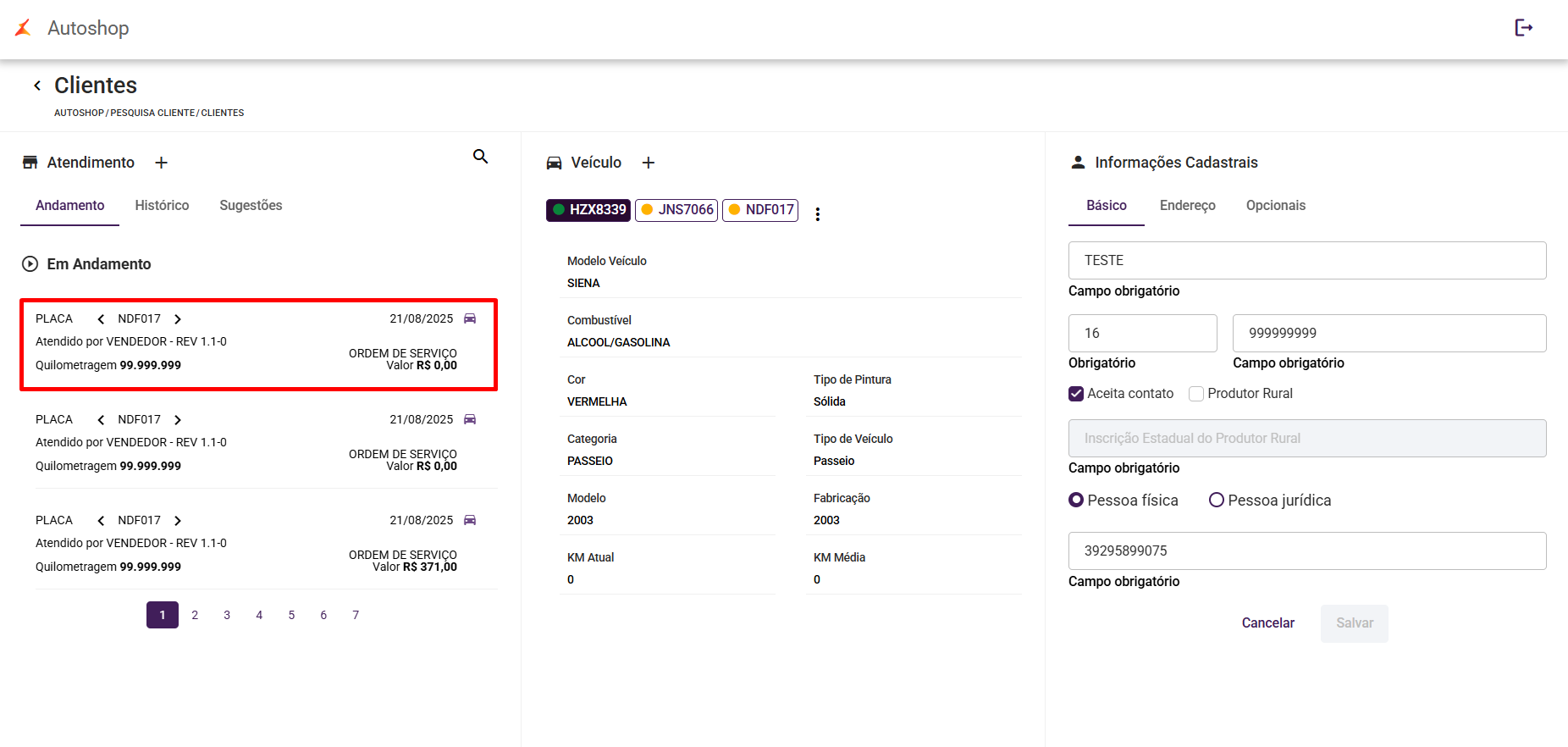The width and height of the screenshot is (1568, 747).
Task: Open vehicle more options menu
Action: click(817, 214)
